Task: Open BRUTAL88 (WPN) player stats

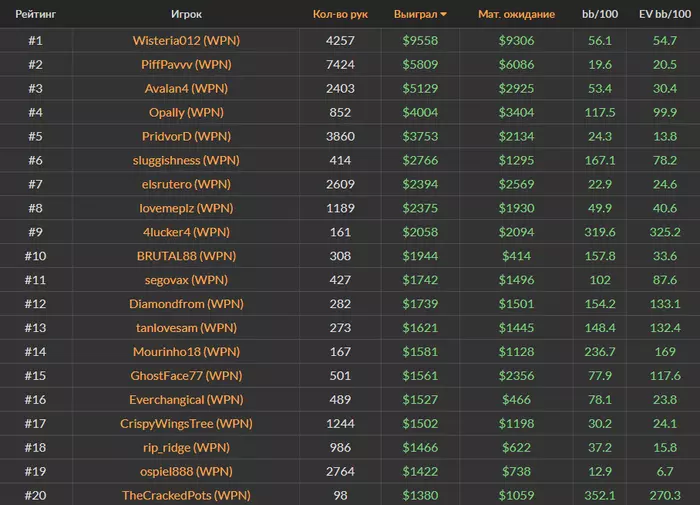Action: 186,256
